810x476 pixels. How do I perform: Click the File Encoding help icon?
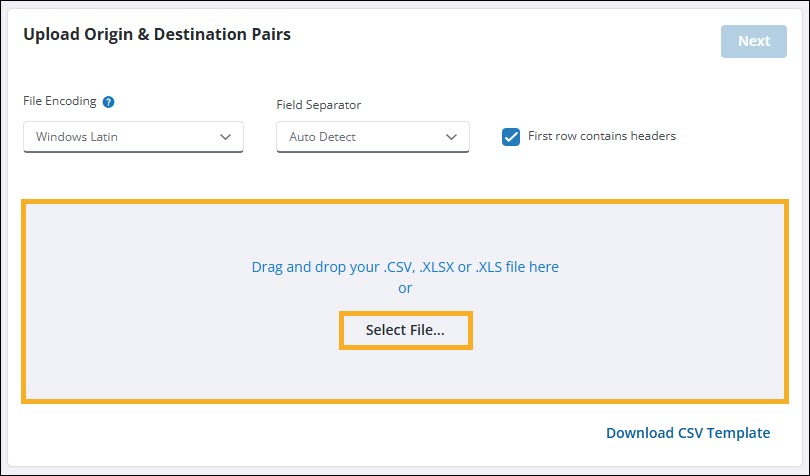point(108,102)
